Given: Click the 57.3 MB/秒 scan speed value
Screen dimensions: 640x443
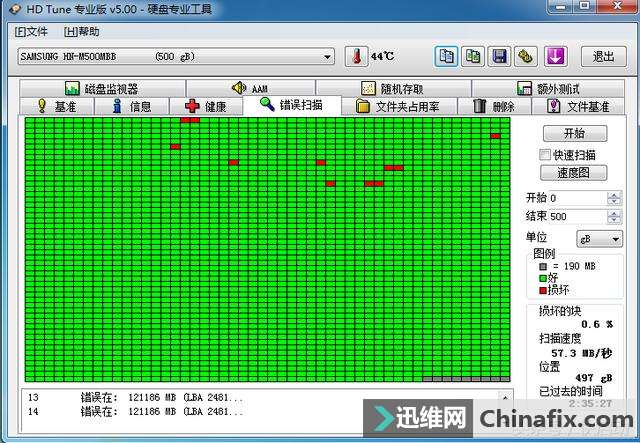Looking at the screenshot, I should click(581, 353).
